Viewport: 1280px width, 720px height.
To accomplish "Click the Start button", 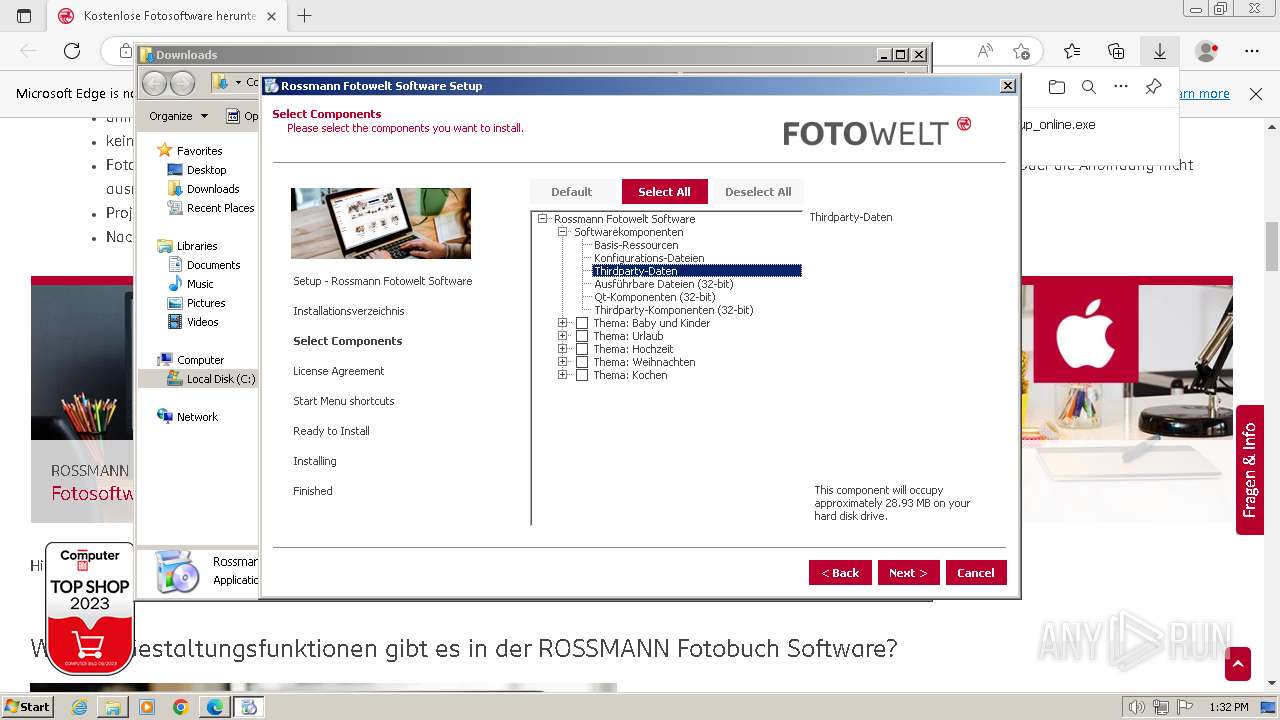I will [28, 707].
